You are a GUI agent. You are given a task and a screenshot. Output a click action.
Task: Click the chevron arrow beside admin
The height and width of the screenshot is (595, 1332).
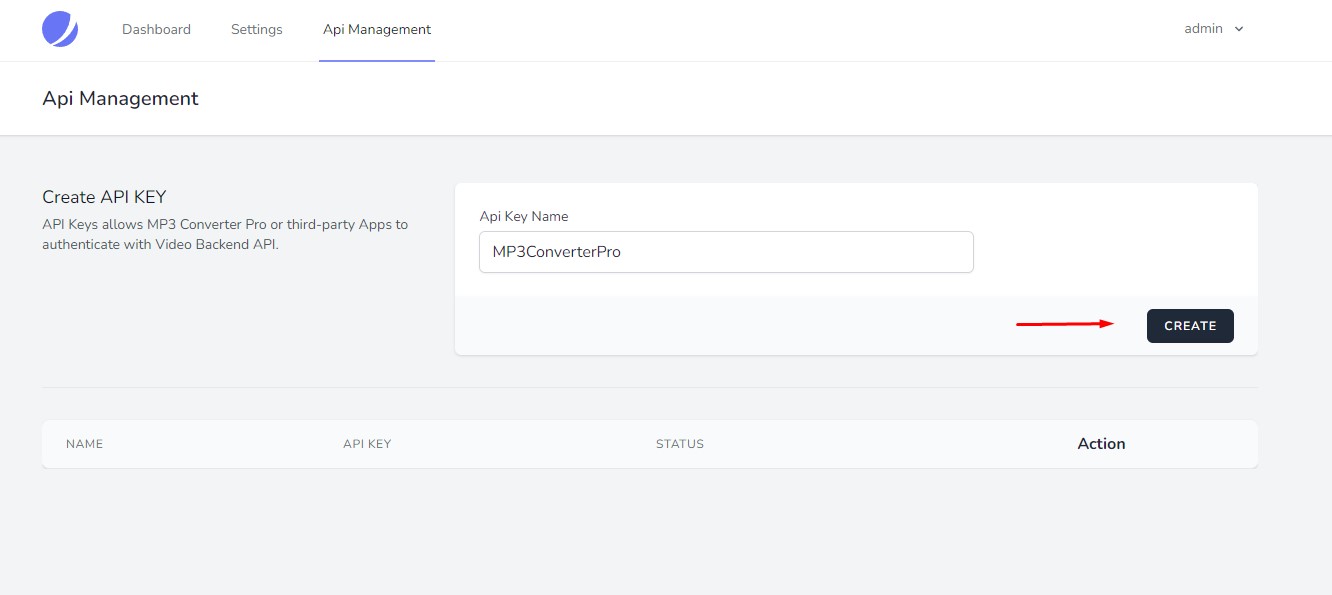tap(1239, 30)
